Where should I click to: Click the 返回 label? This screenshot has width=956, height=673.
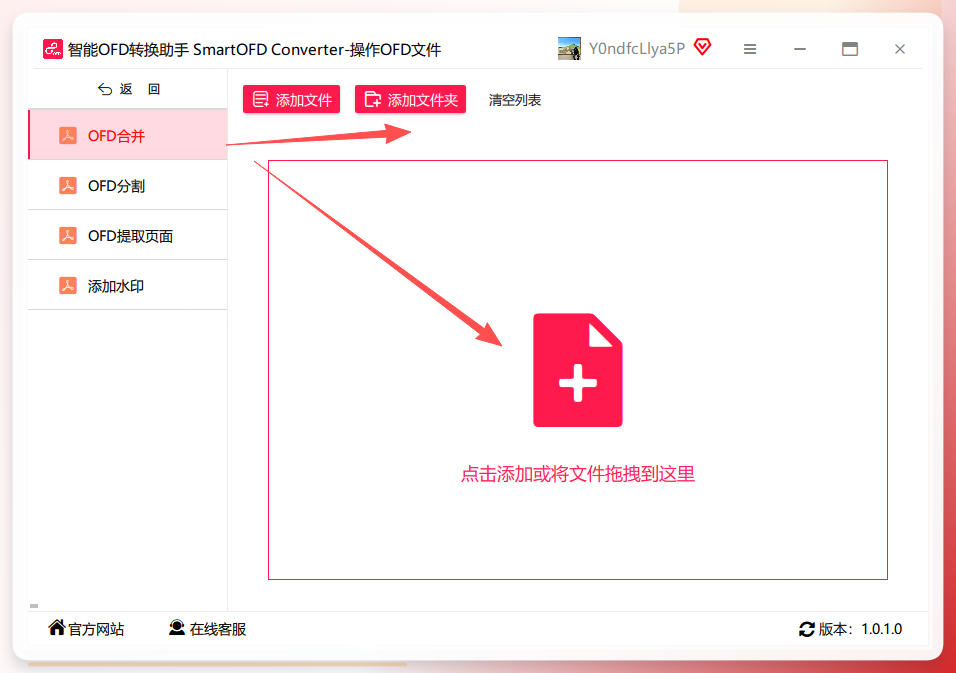pyautogui.click(x=140, y=90)
